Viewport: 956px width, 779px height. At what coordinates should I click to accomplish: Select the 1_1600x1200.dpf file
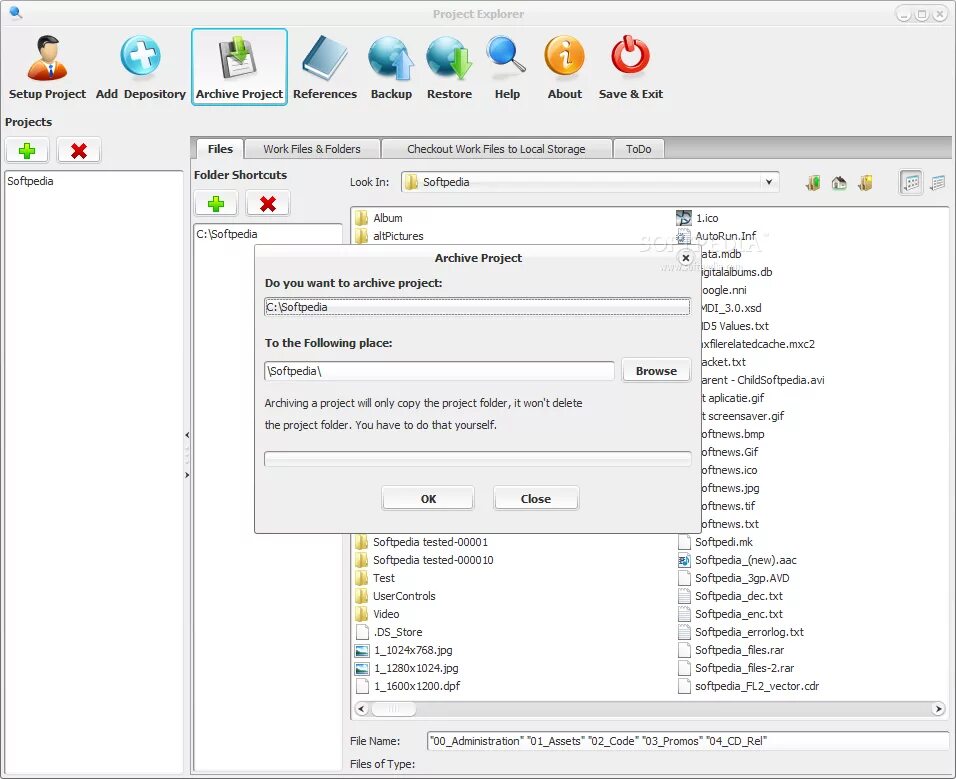(407, 686)
